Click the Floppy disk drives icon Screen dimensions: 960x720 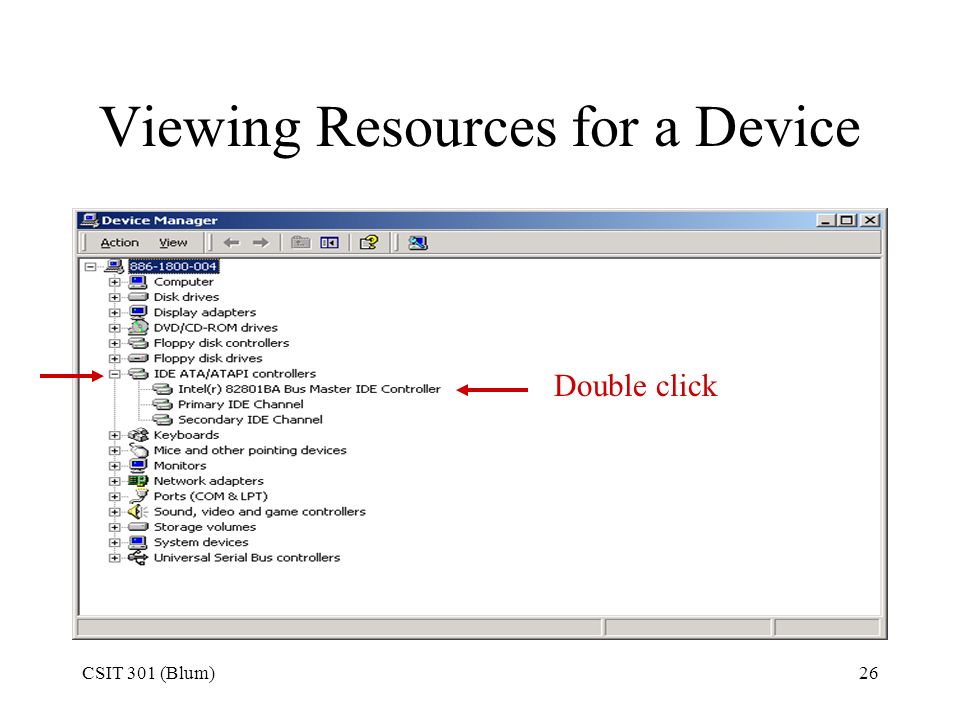coord(138,358)
